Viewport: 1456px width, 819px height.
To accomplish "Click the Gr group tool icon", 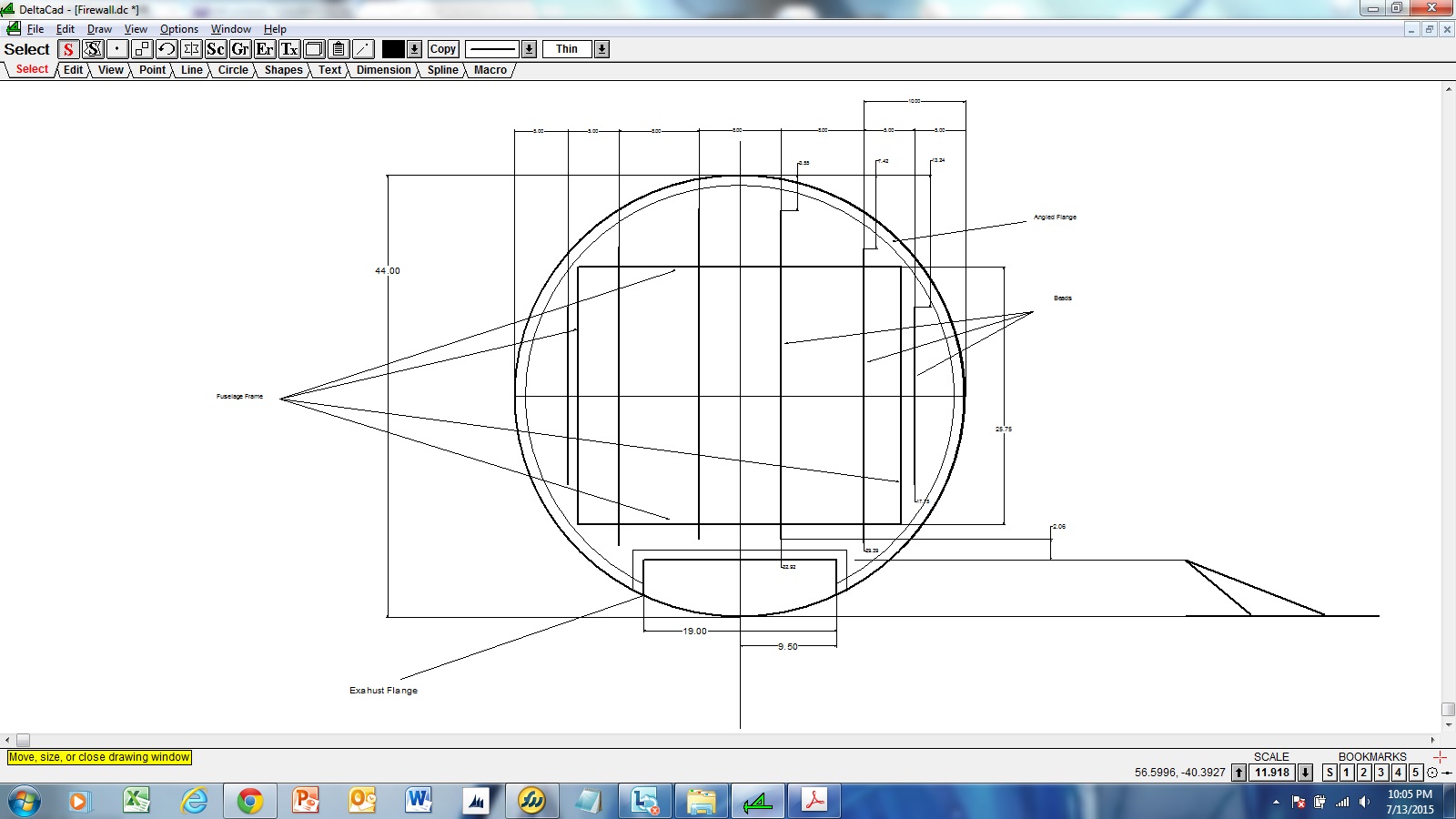I will tap(240, 49).
